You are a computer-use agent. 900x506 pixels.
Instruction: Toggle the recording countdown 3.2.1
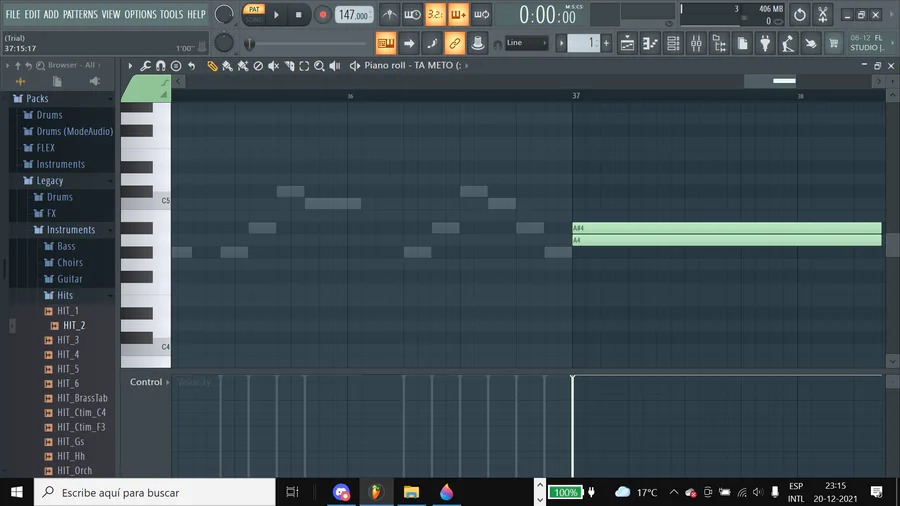tap(436, 15)
